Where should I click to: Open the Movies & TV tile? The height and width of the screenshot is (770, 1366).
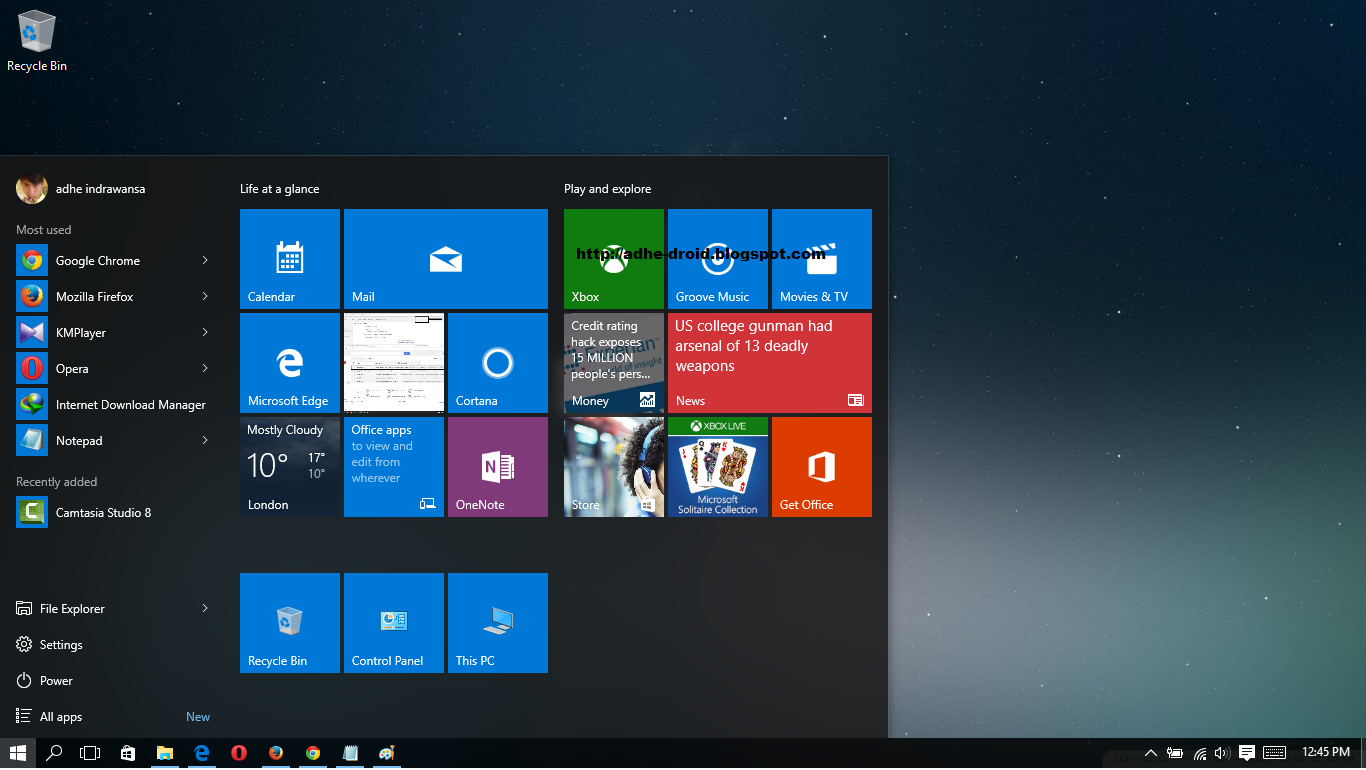(x=822, y=259)
